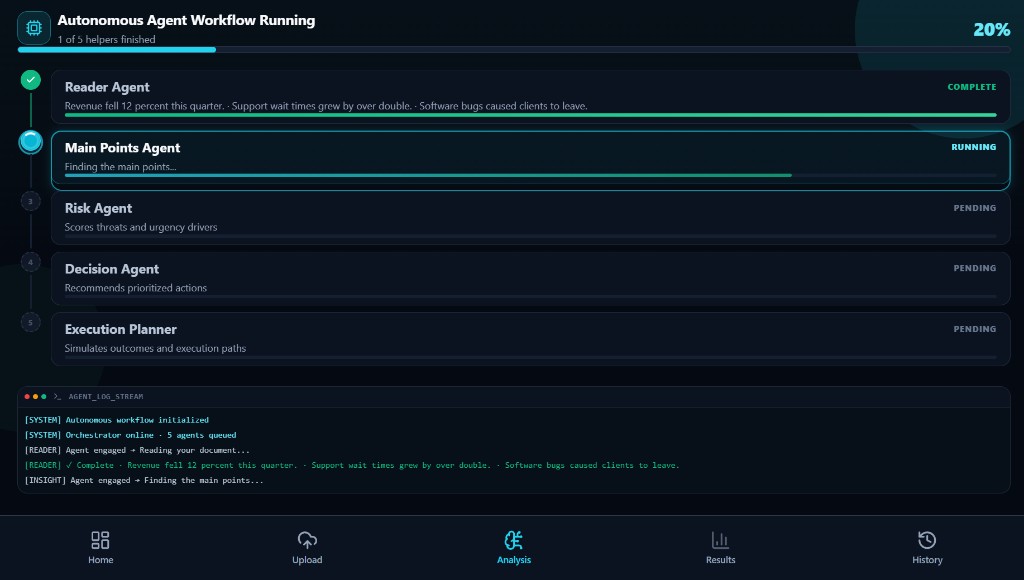The width and height of the screenshot is (1024, 580).
Task: Click the green checkmark step for Reader Agent
Action: coord(31,80)
